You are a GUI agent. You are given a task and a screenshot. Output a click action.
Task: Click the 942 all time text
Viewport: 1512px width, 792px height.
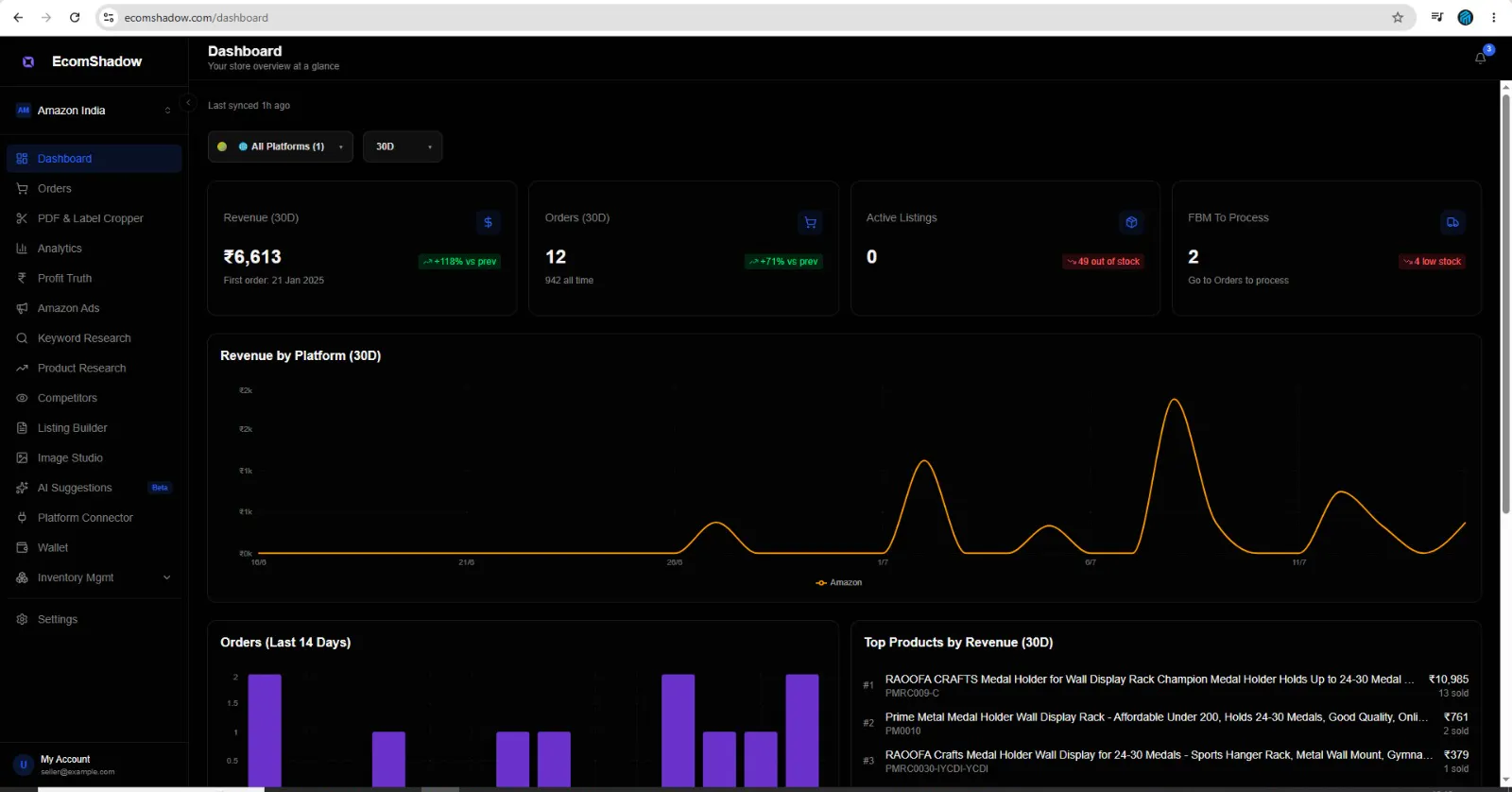tap(569, 281)
